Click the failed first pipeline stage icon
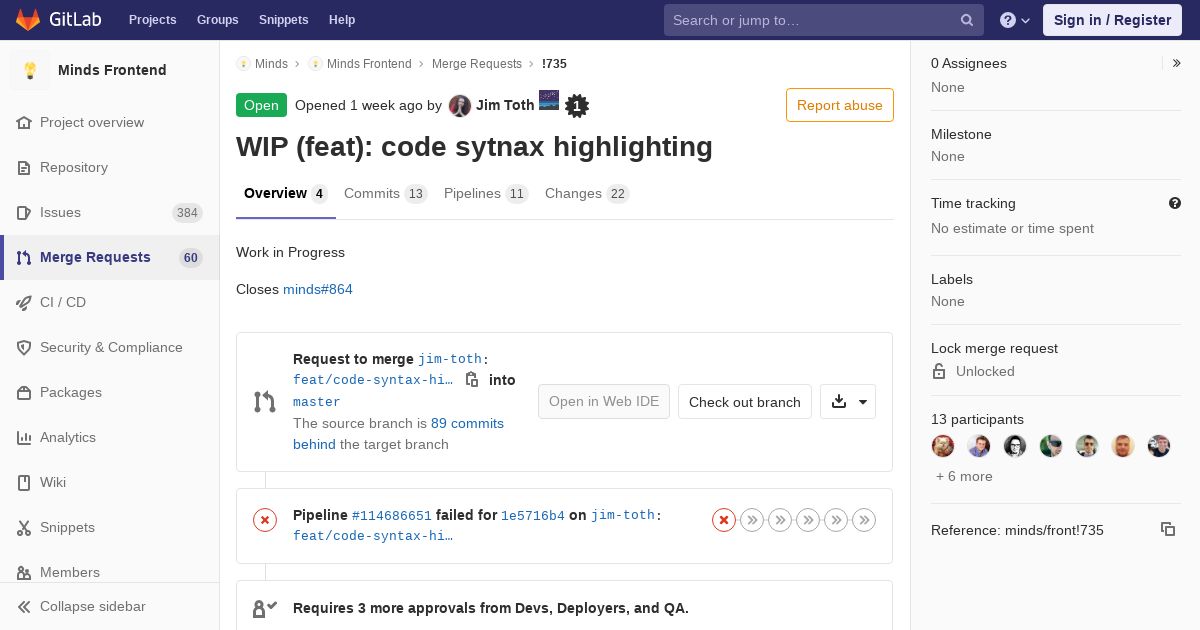The image size is (1200, 630). [724, 520]
